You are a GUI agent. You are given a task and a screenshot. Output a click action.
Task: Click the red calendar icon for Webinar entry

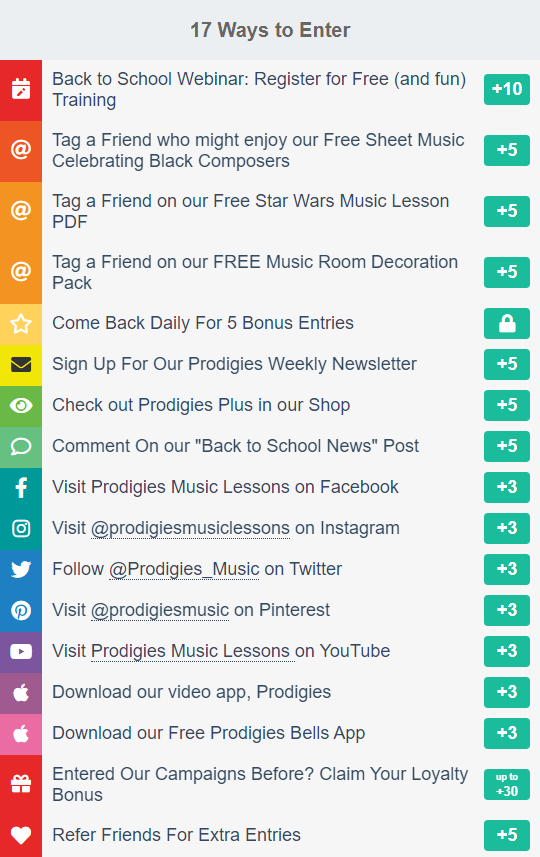[21, 90]
